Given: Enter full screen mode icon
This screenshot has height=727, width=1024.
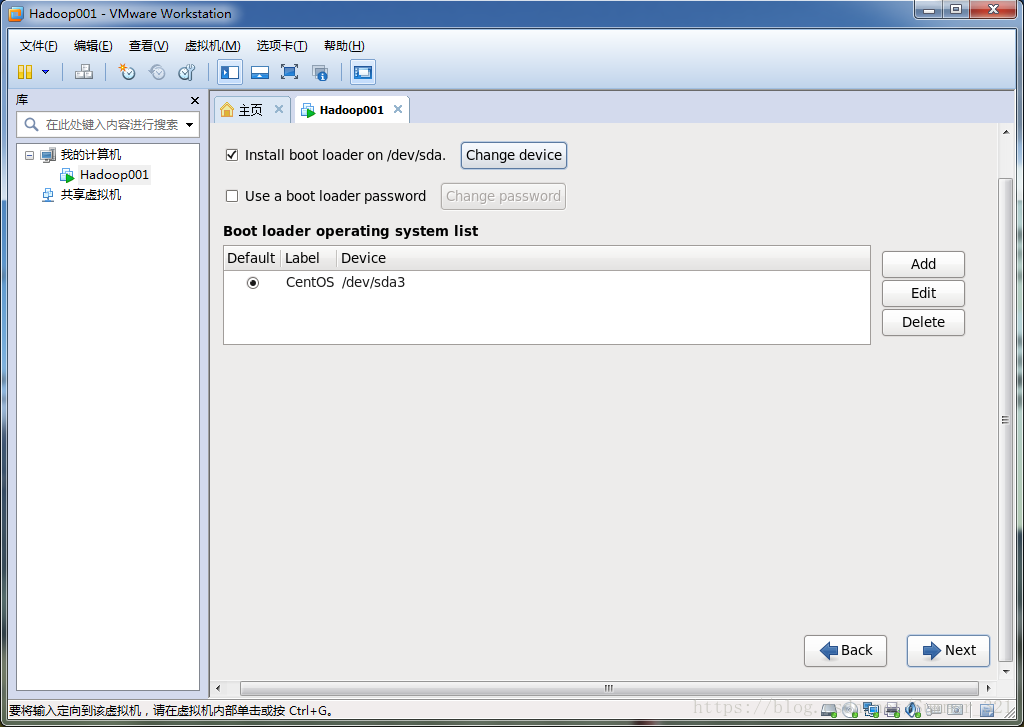Looking at the screenshot, I should [x=289, y=72].
